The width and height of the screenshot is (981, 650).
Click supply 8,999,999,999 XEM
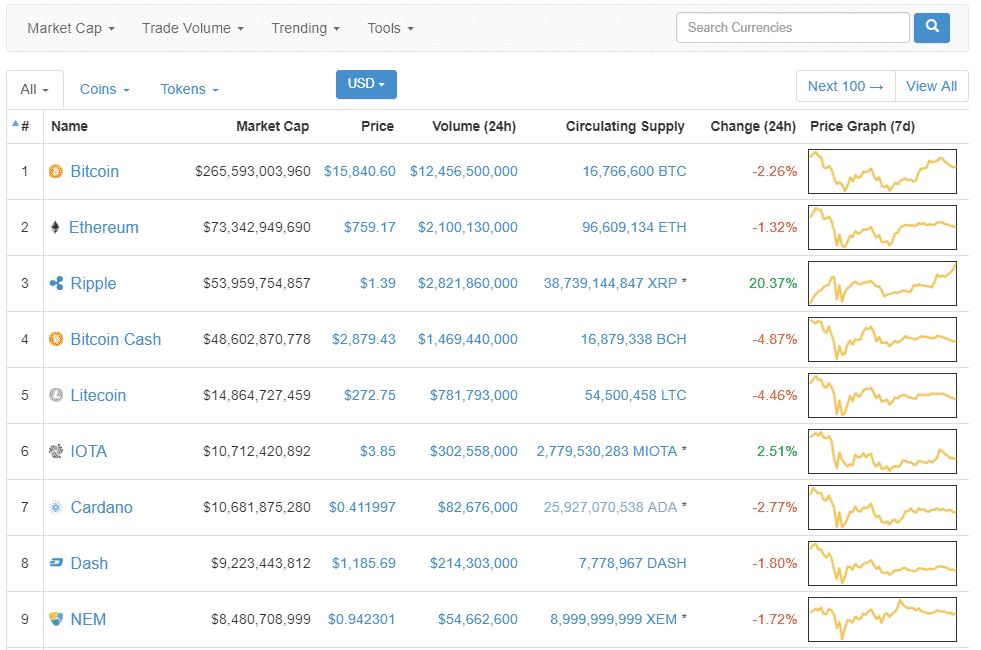click(613, 619)
